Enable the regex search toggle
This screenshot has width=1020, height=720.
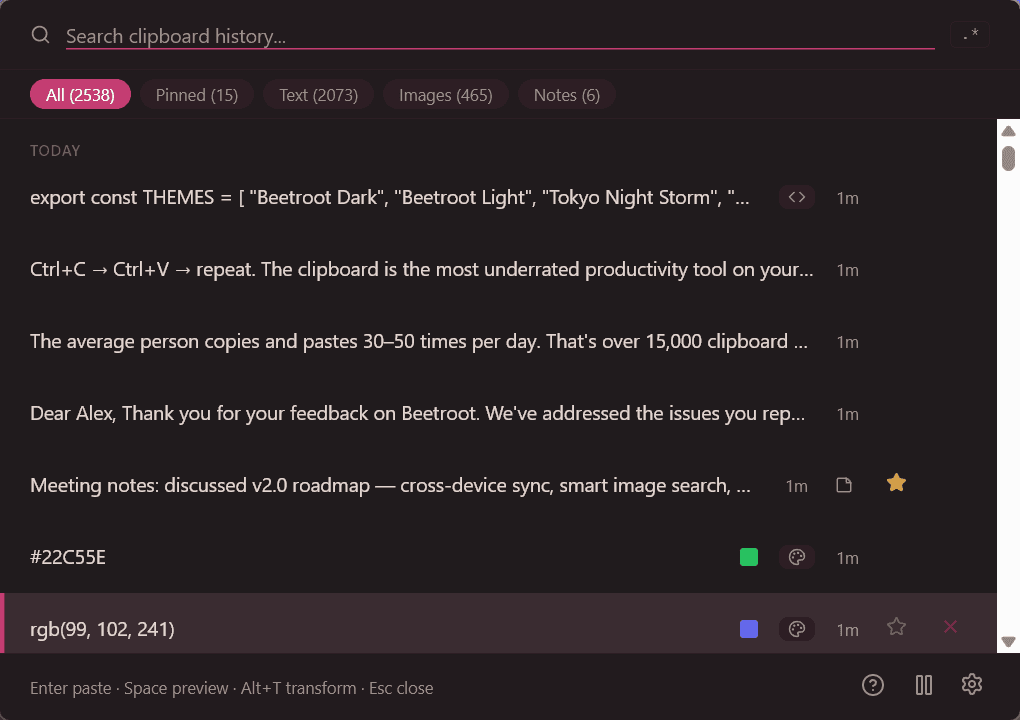pyautogui.click(x=969, y=33)
